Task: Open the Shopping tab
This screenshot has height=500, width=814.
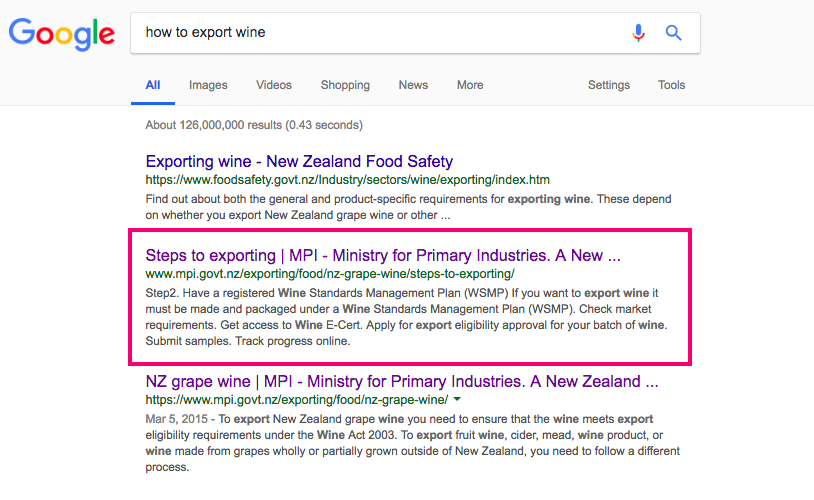Action: [x=345, y=85]
